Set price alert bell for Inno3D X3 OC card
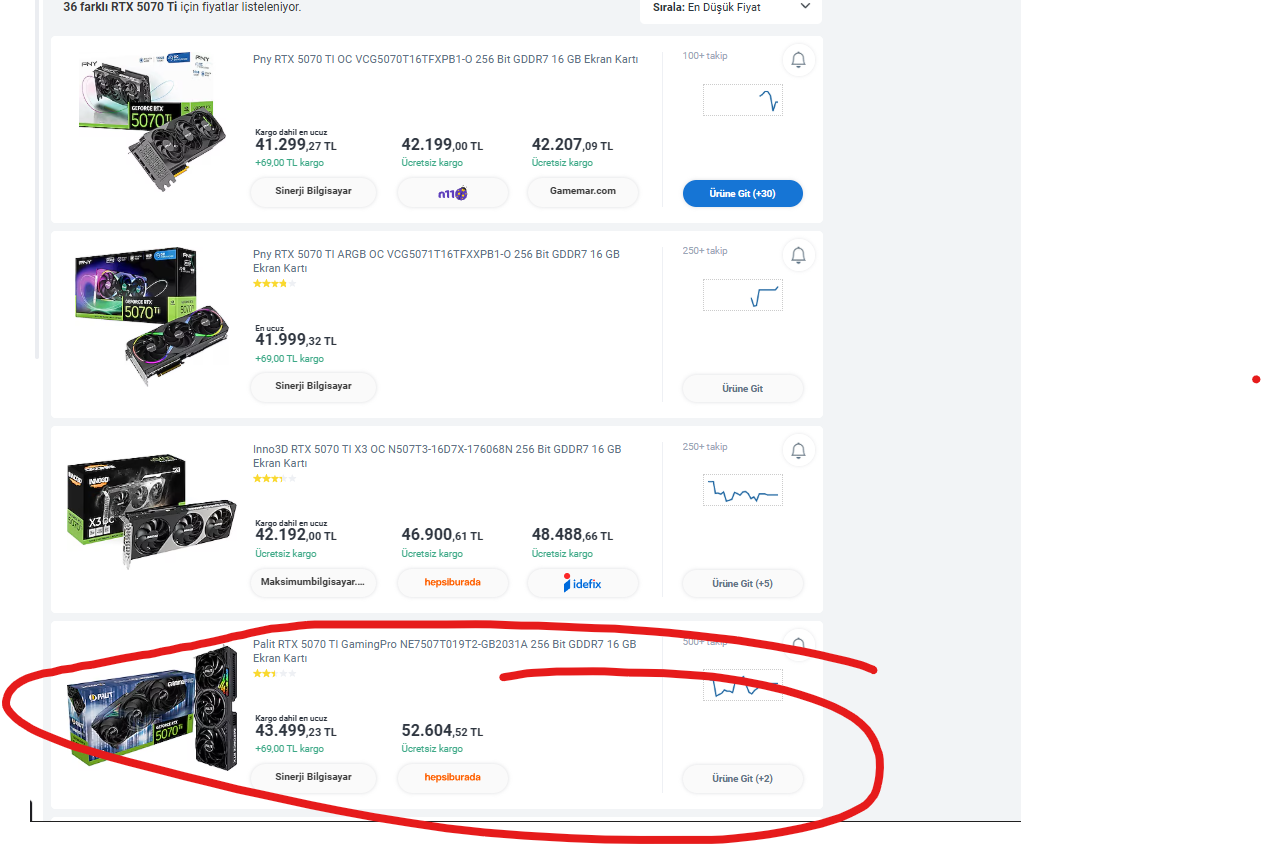 click(798, 451)
